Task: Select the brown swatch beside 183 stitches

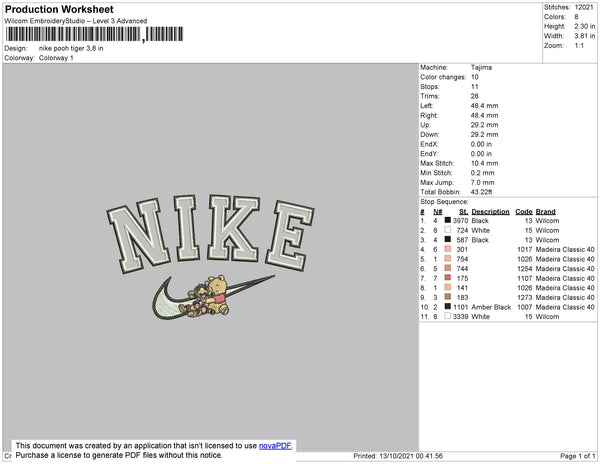Action: coord(447,297)
